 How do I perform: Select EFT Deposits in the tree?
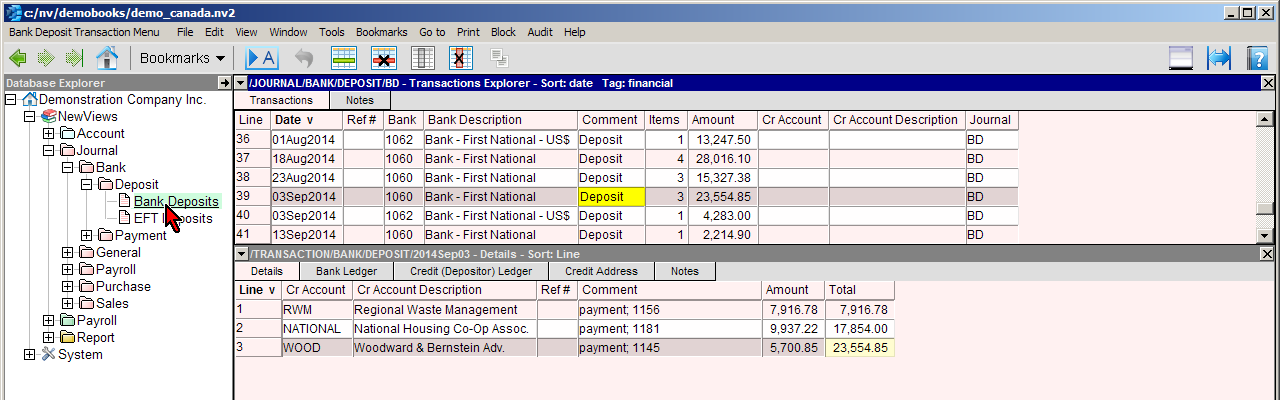tap(173, 219)
